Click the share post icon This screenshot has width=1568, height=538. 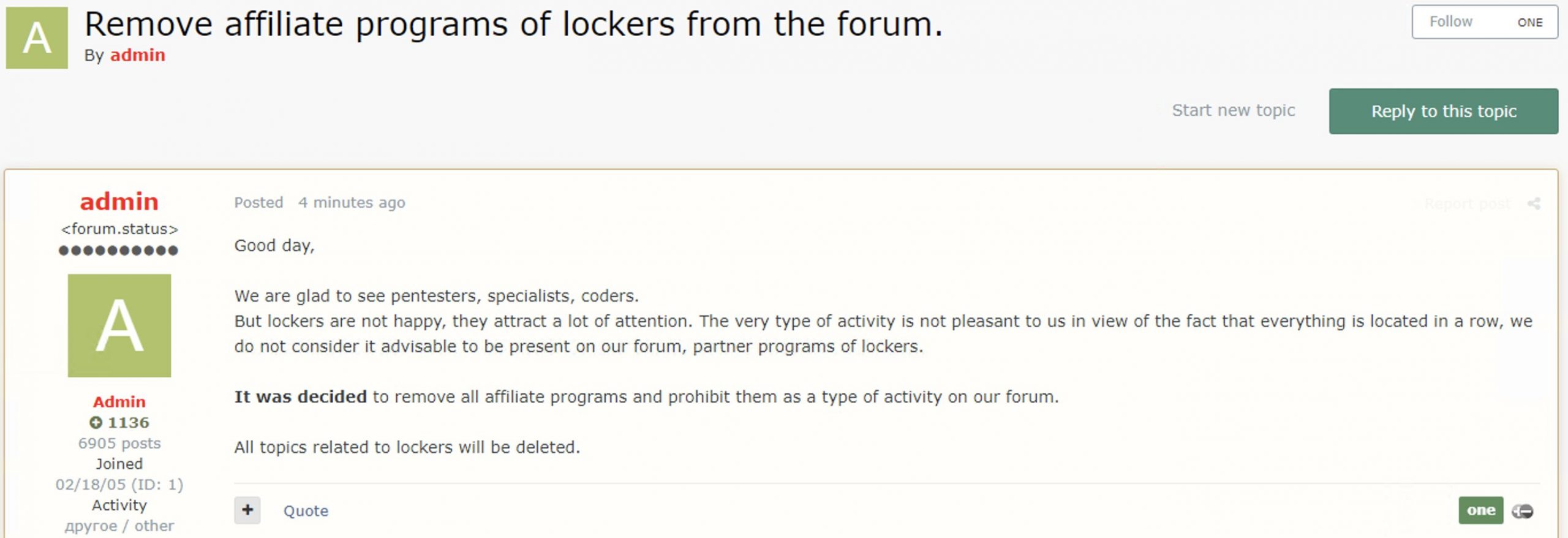1534,203
